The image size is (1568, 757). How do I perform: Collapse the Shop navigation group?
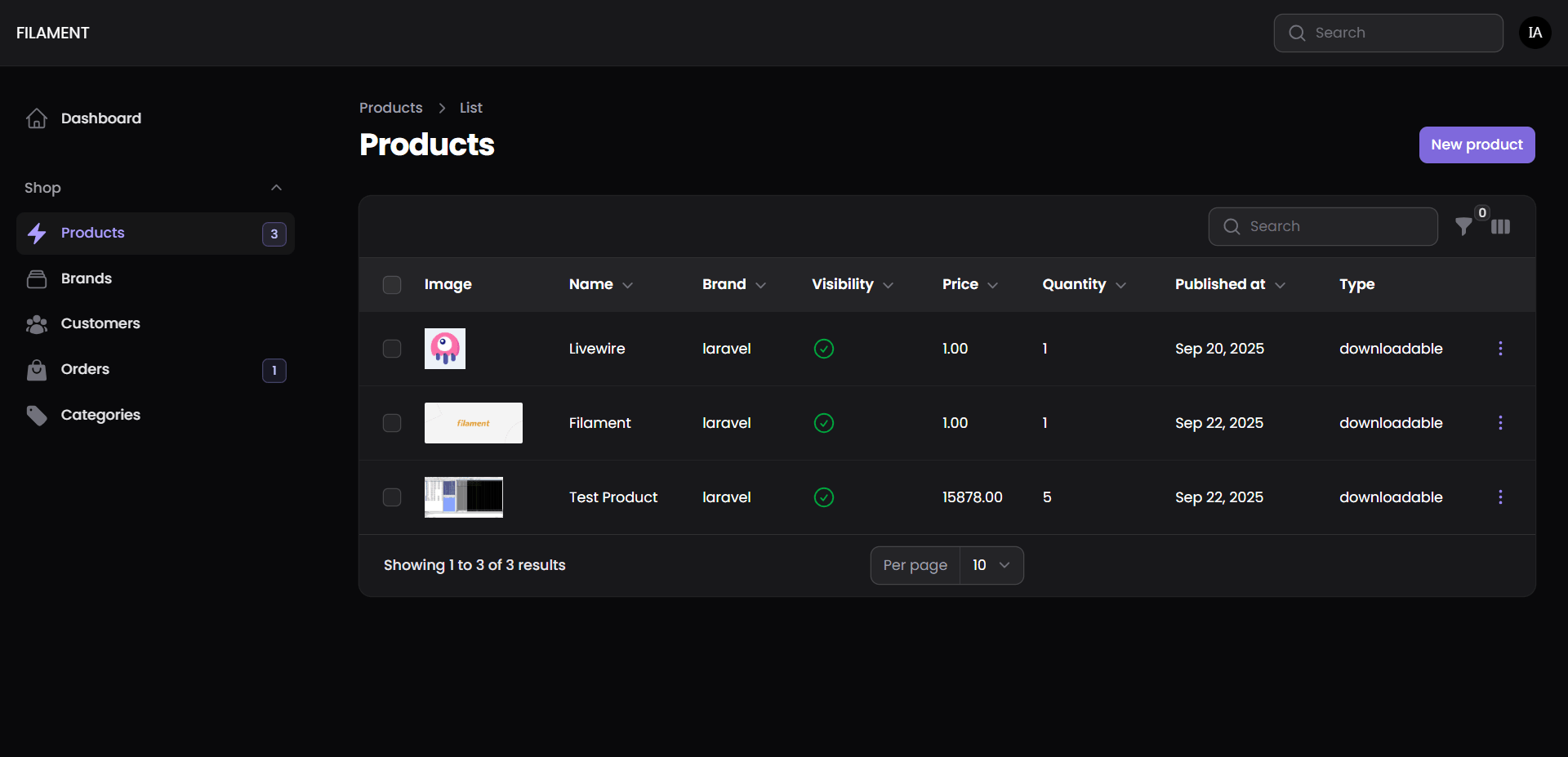277,188
